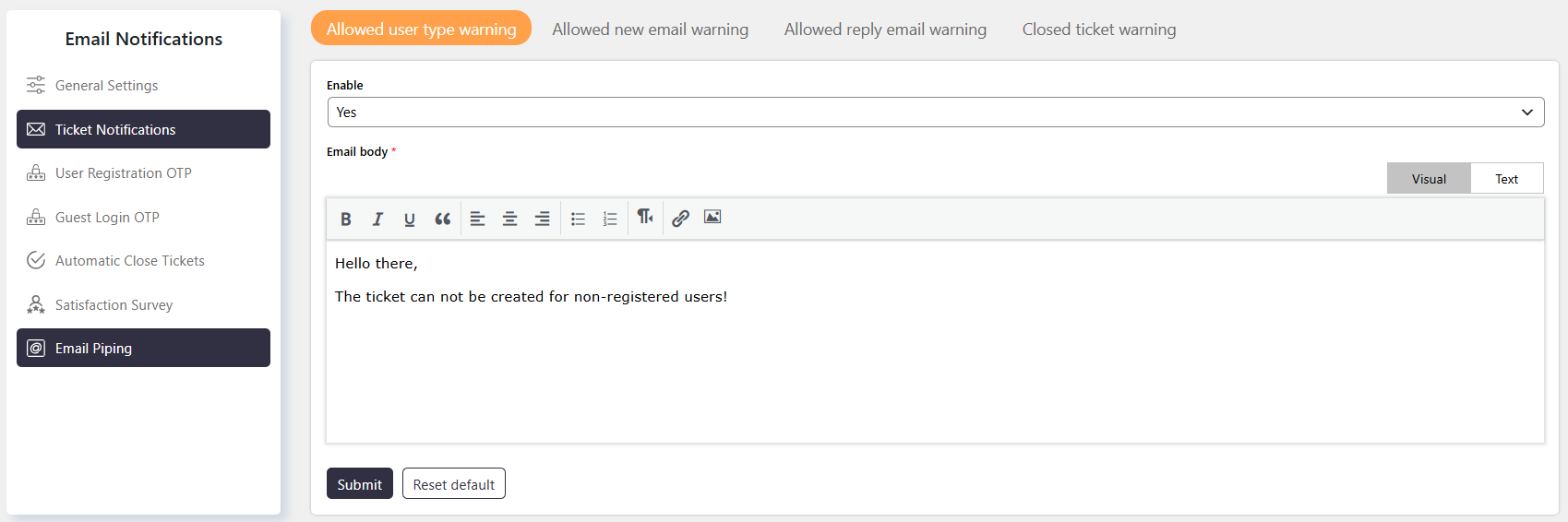Insert a bulleted list
The height and width of the screenshot is (522, 1568).
point(578,219)
